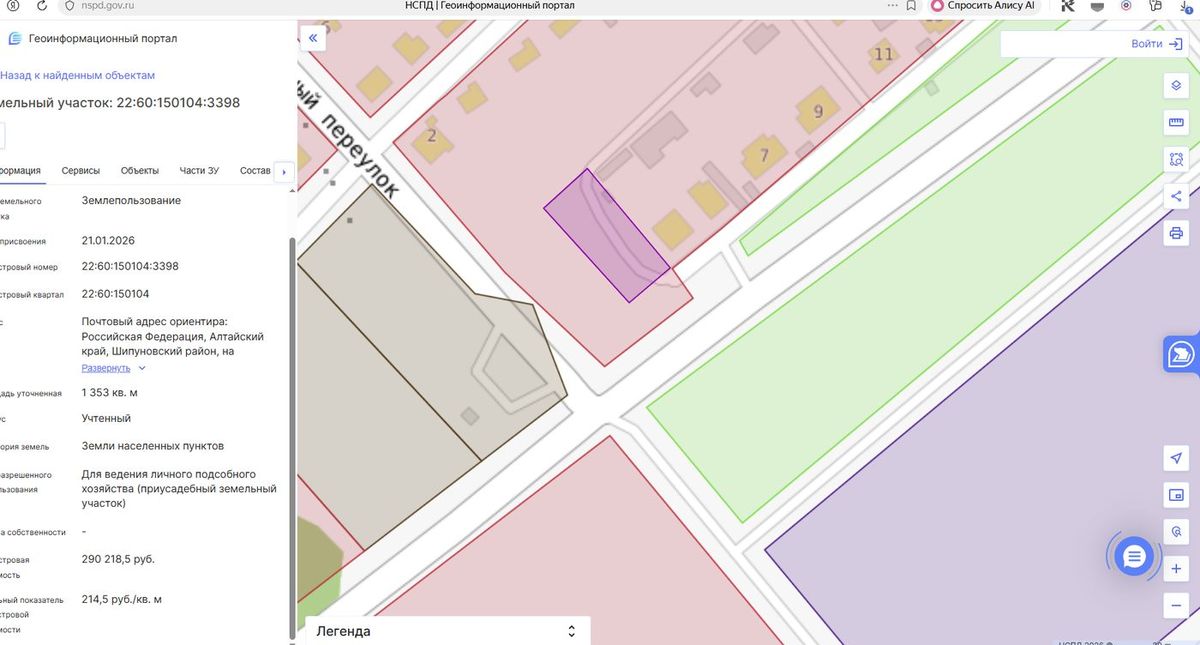Activate the search-by-area selection tool

tap(1176, 159)
